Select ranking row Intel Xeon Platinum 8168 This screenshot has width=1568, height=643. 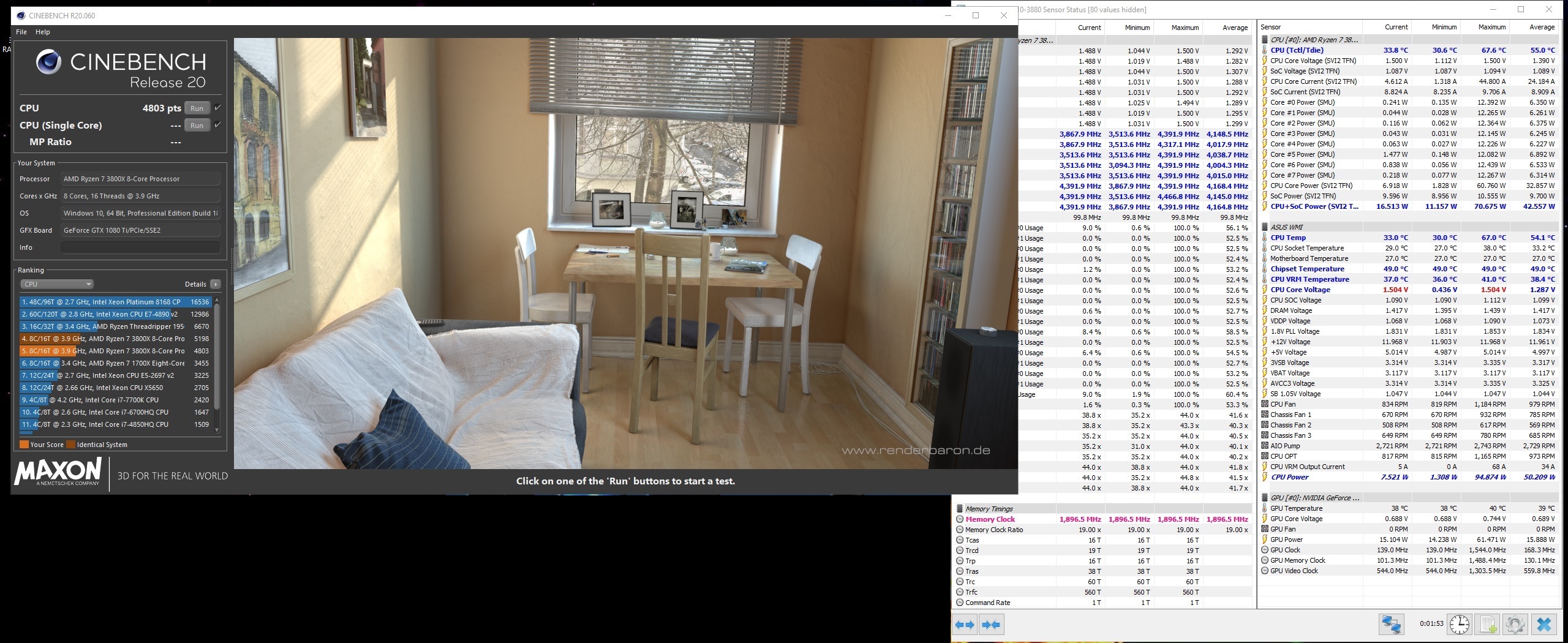115,302
